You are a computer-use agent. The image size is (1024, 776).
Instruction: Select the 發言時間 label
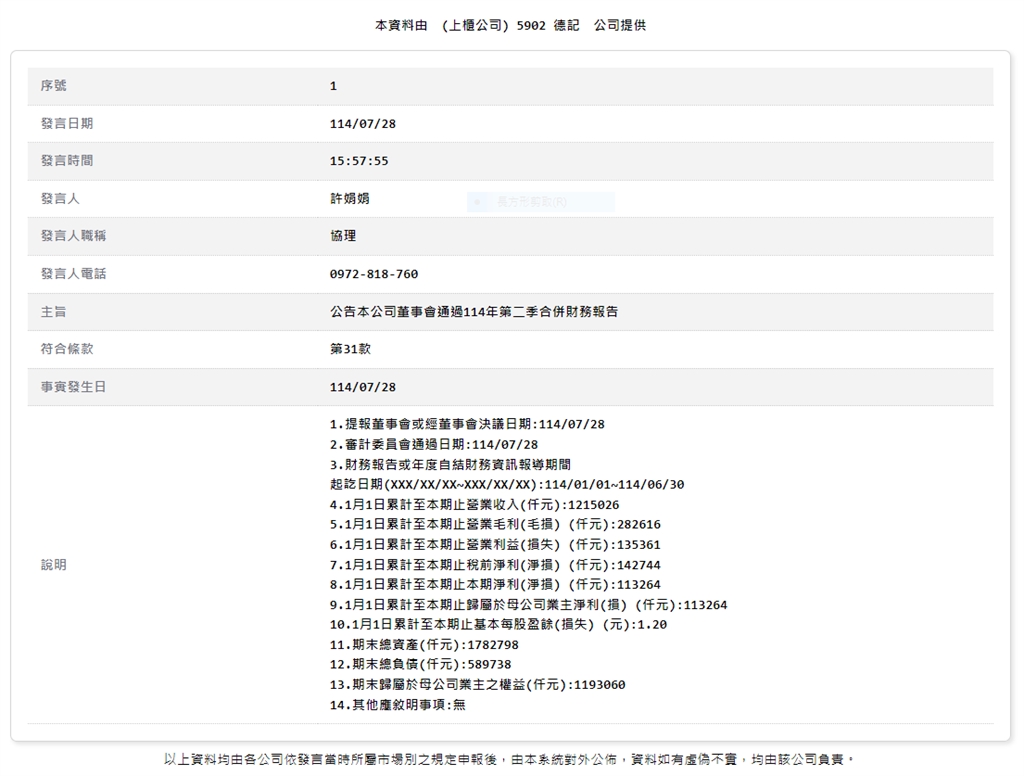tap(67, 161)
